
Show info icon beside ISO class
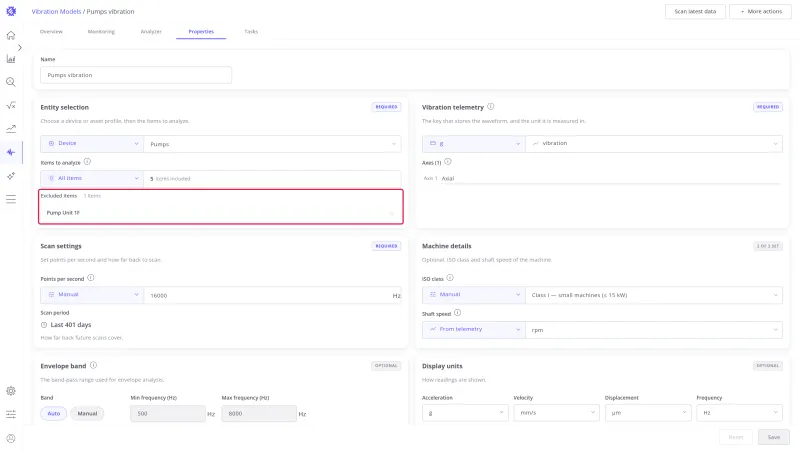[450, 278]
